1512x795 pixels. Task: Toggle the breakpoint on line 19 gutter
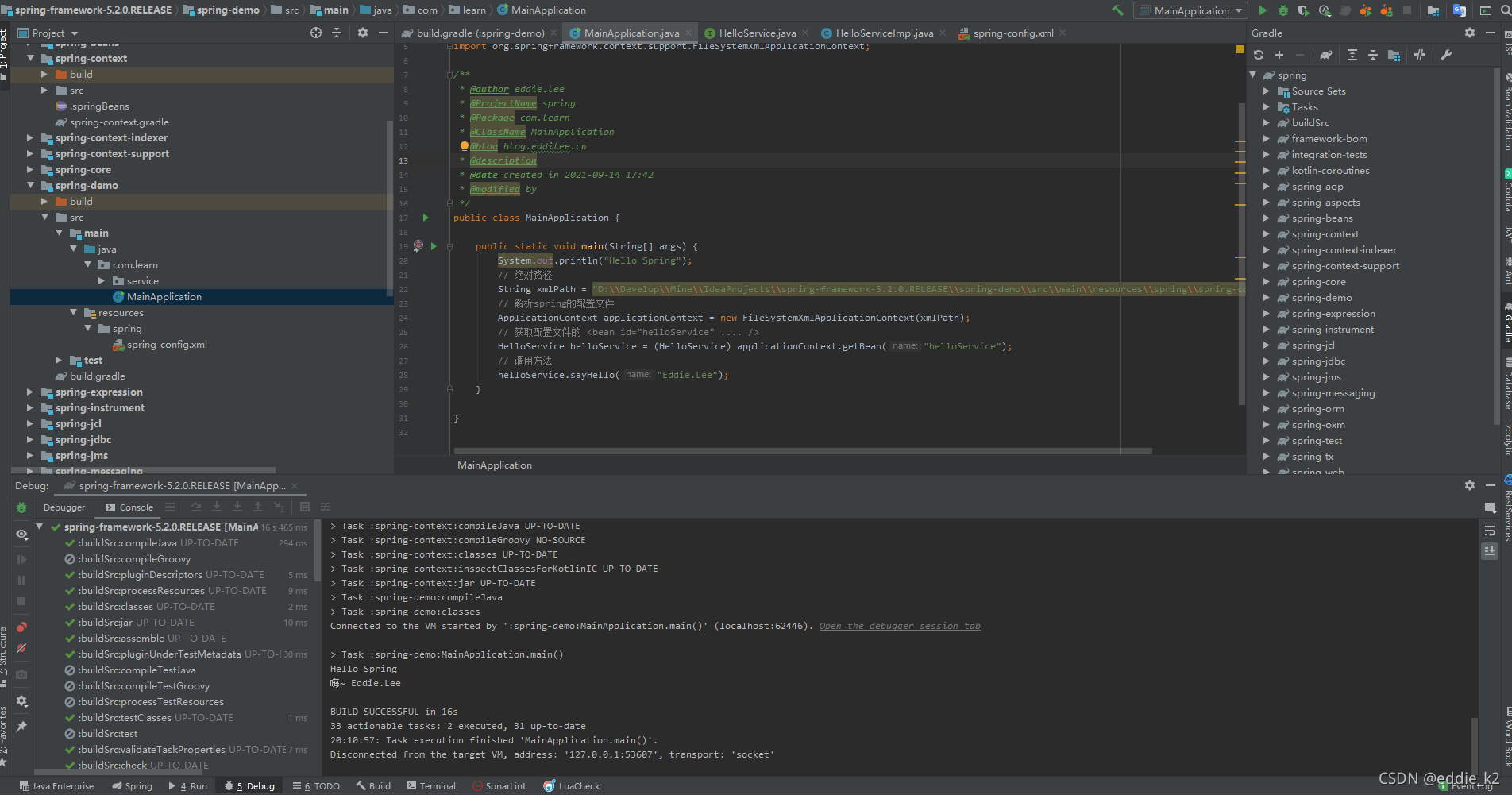point(418,246)
